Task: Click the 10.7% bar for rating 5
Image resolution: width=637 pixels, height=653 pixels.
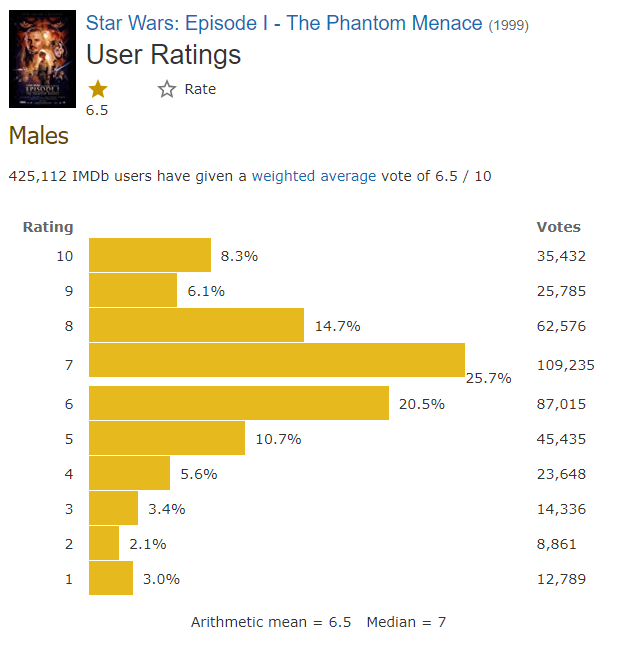Action: [167, 438]
